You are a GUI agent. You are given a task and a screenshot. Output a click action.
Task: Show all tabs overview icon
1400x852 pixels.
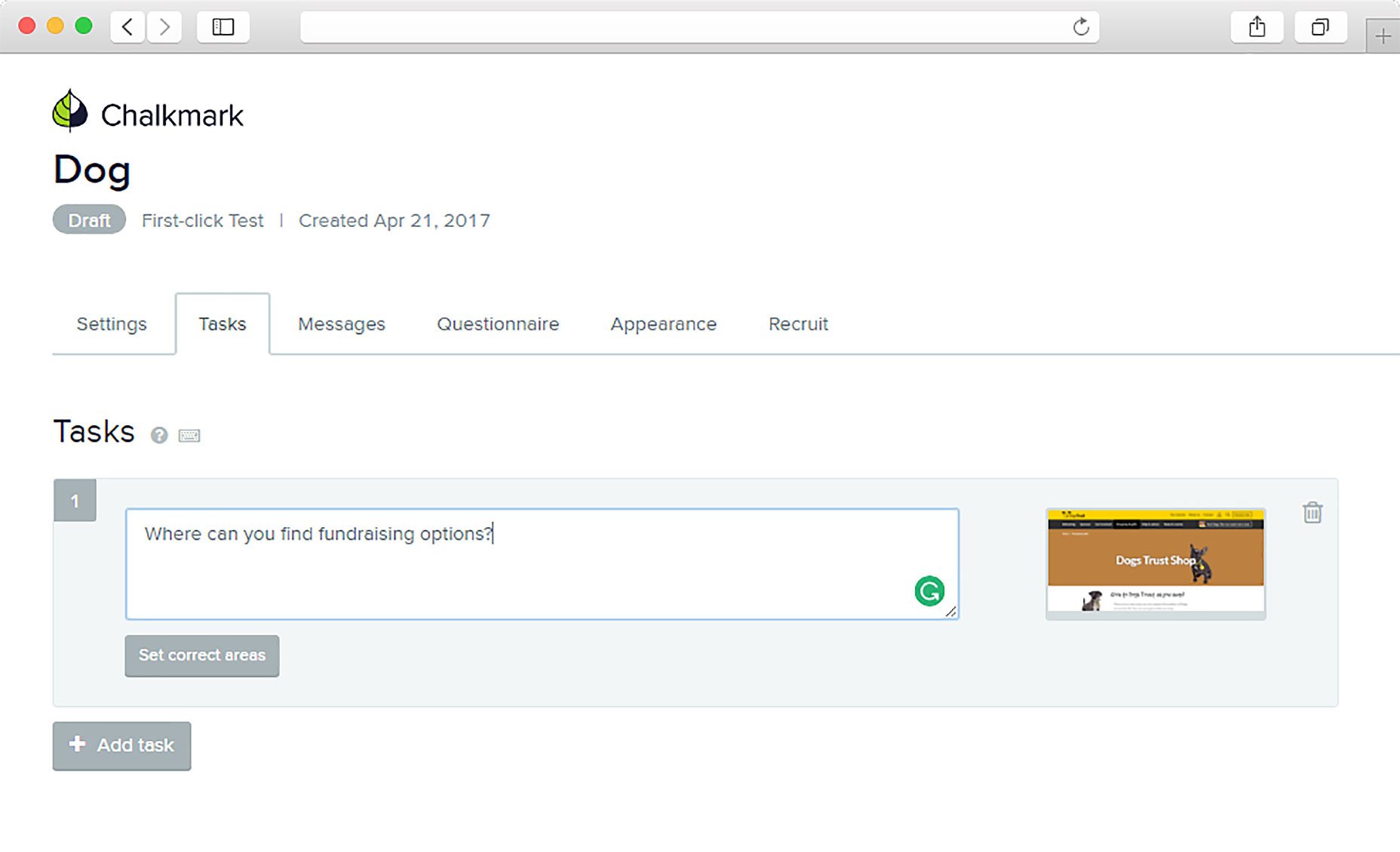click(1320, 27)
